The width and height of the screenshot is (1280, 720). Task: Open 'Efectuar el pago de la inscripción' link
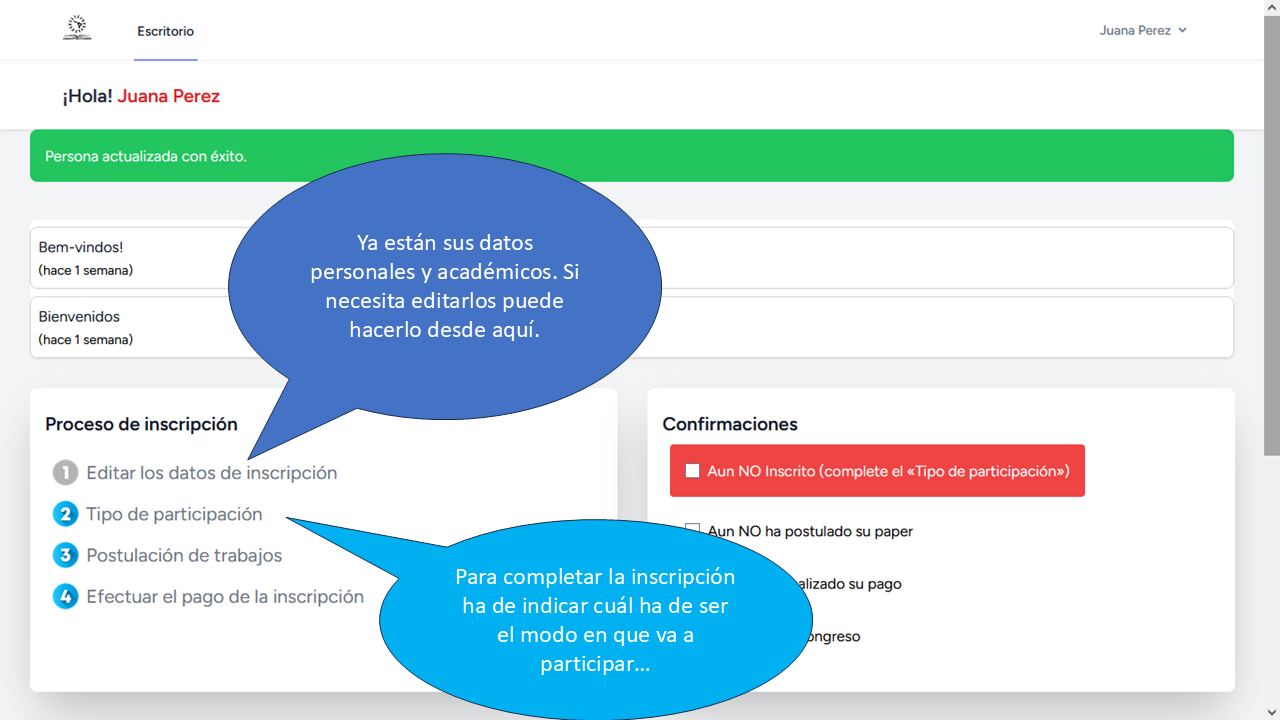[225, 597]
